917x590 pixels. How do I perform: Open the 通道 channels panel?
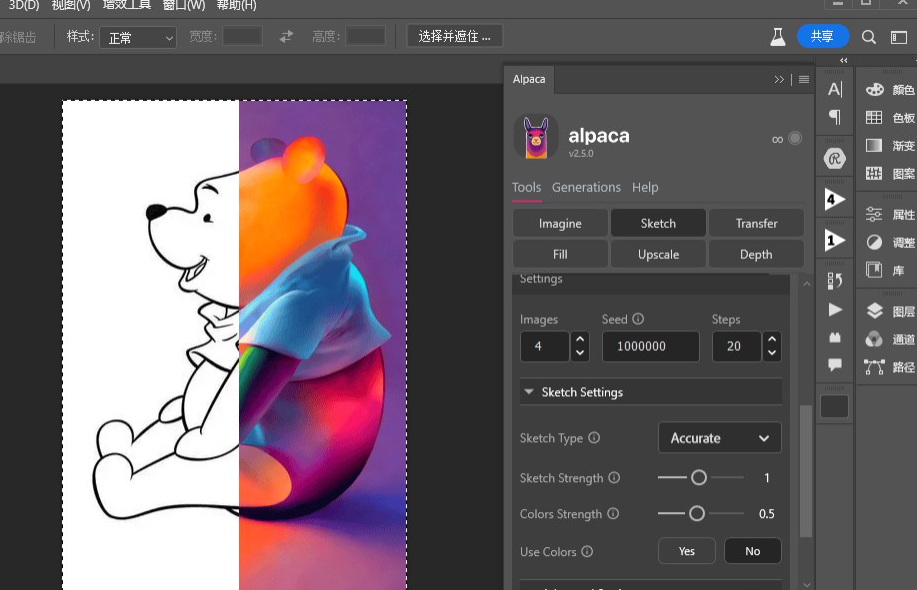point(890,339)
